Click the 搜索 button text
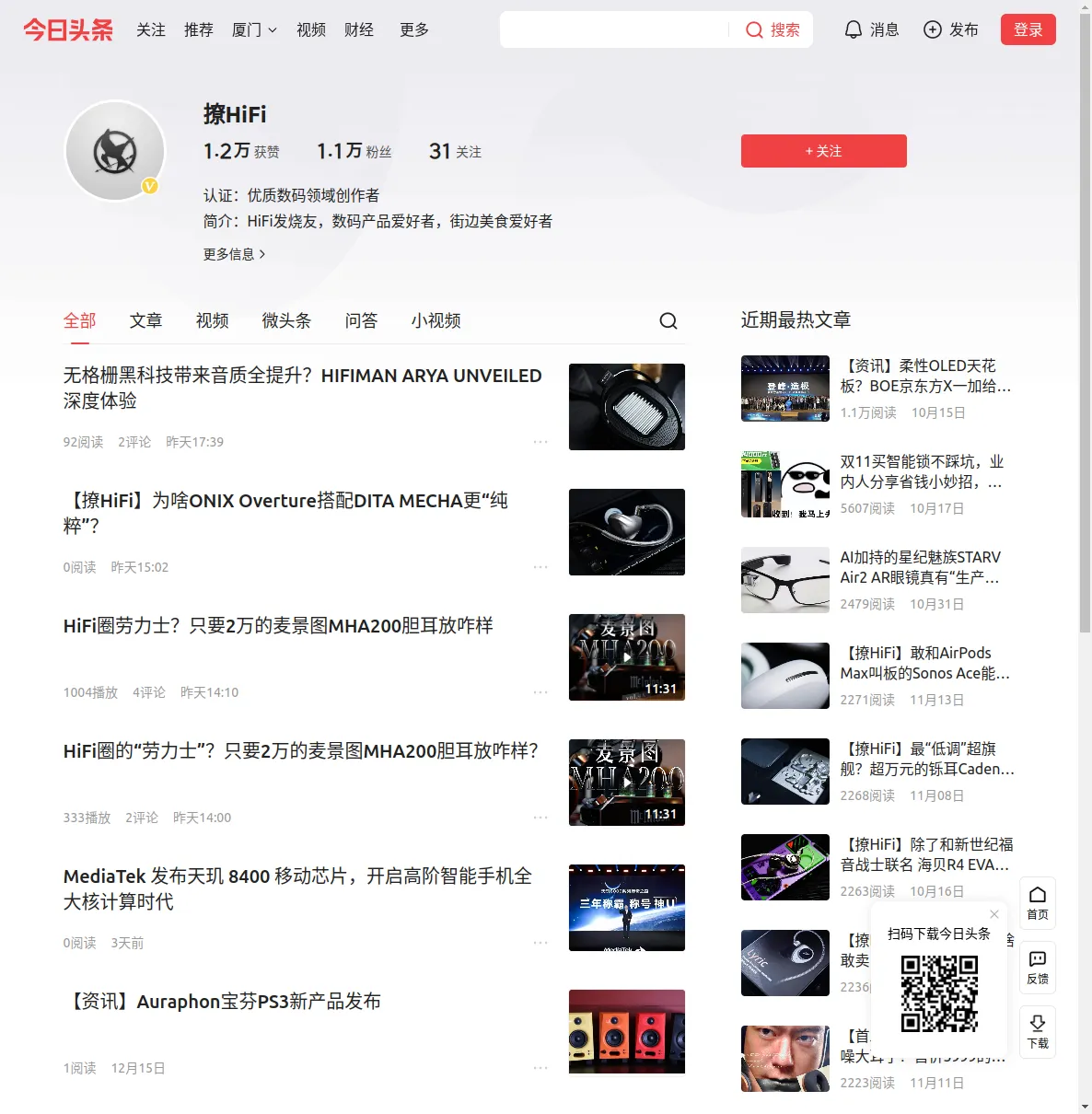 click(785, 29)
